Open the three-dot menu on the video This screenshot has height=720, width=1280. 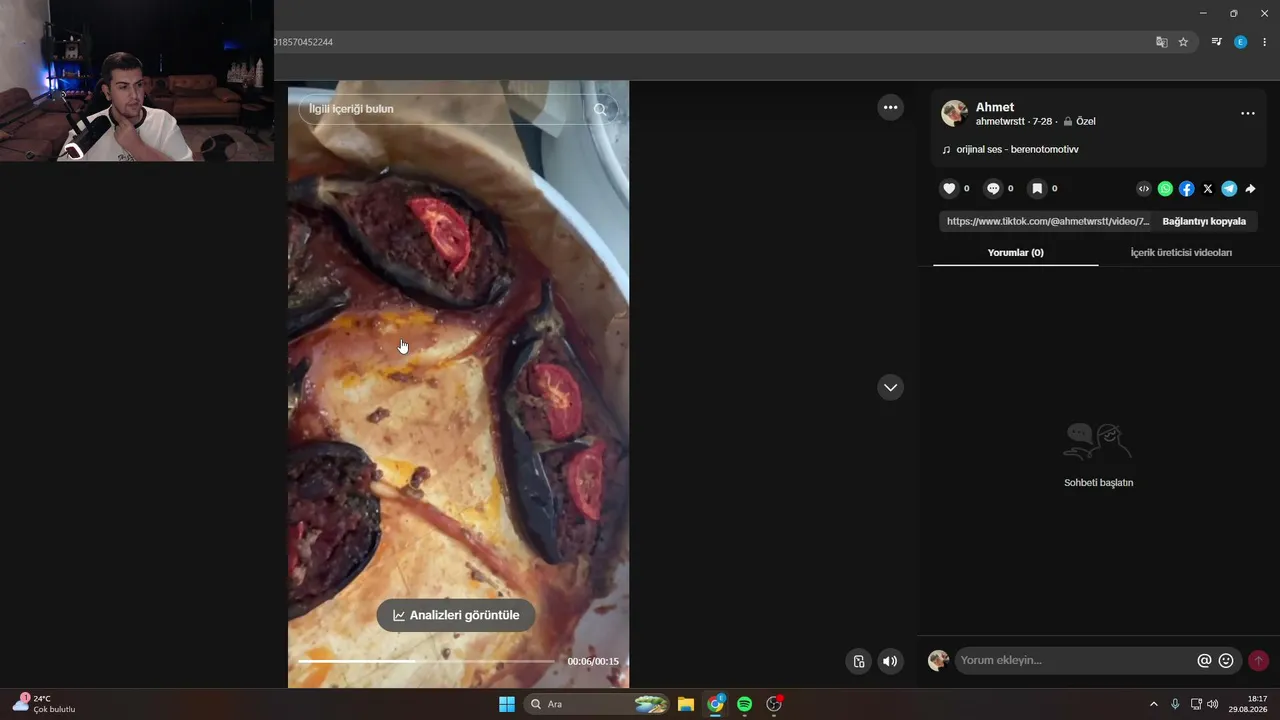tap(890, 107)
